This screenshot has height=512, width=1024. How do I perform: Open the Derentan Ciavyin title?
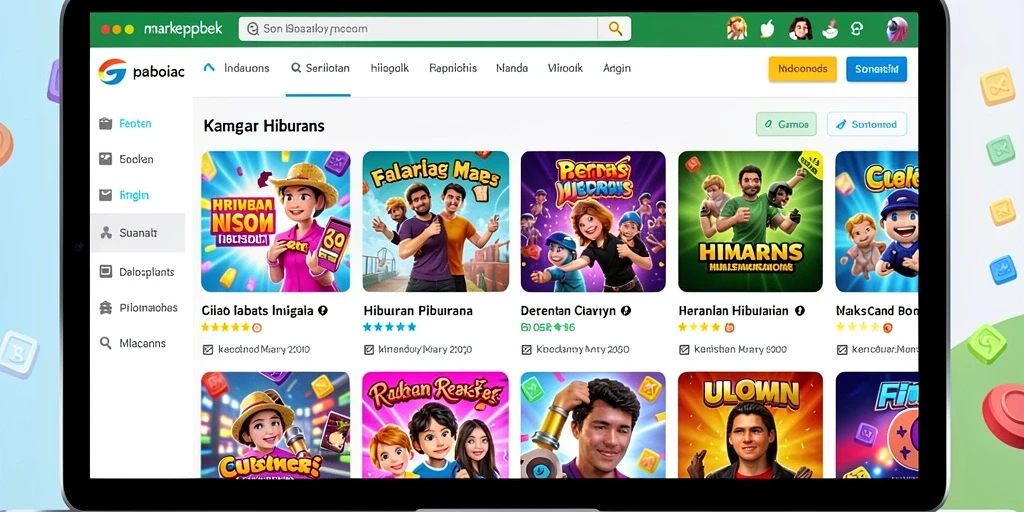click(x=568, y=311)
